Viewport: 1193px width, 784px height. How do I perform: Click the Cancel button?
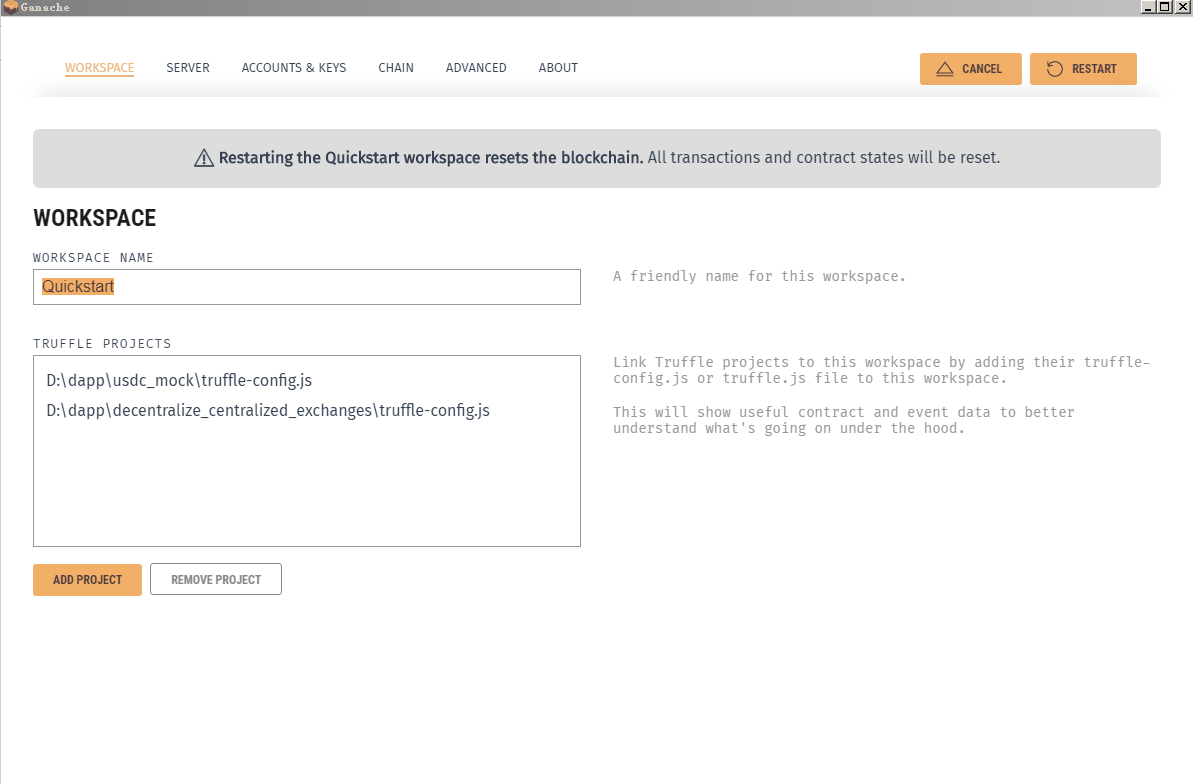click(x=970, y=69)
